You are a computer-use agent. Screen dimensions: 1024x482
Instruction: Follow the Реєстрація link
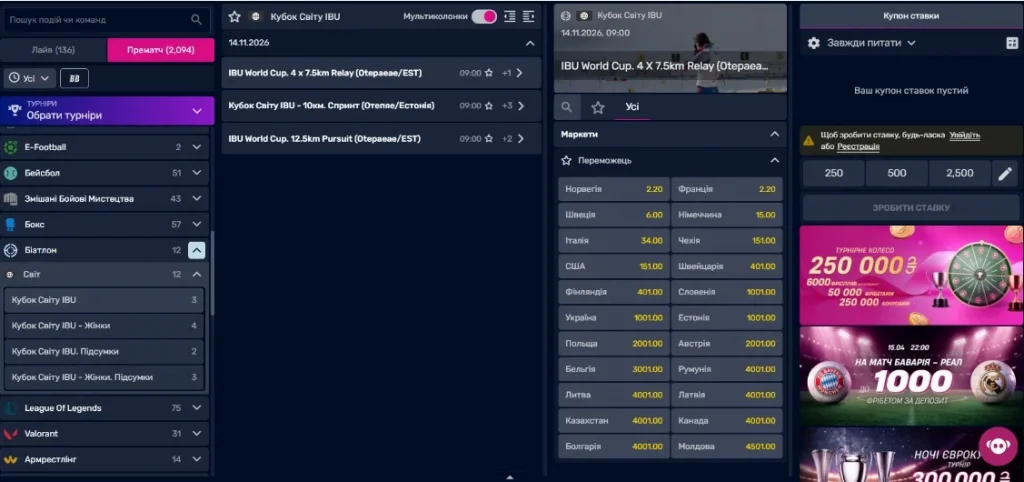(x=858, y=147)
